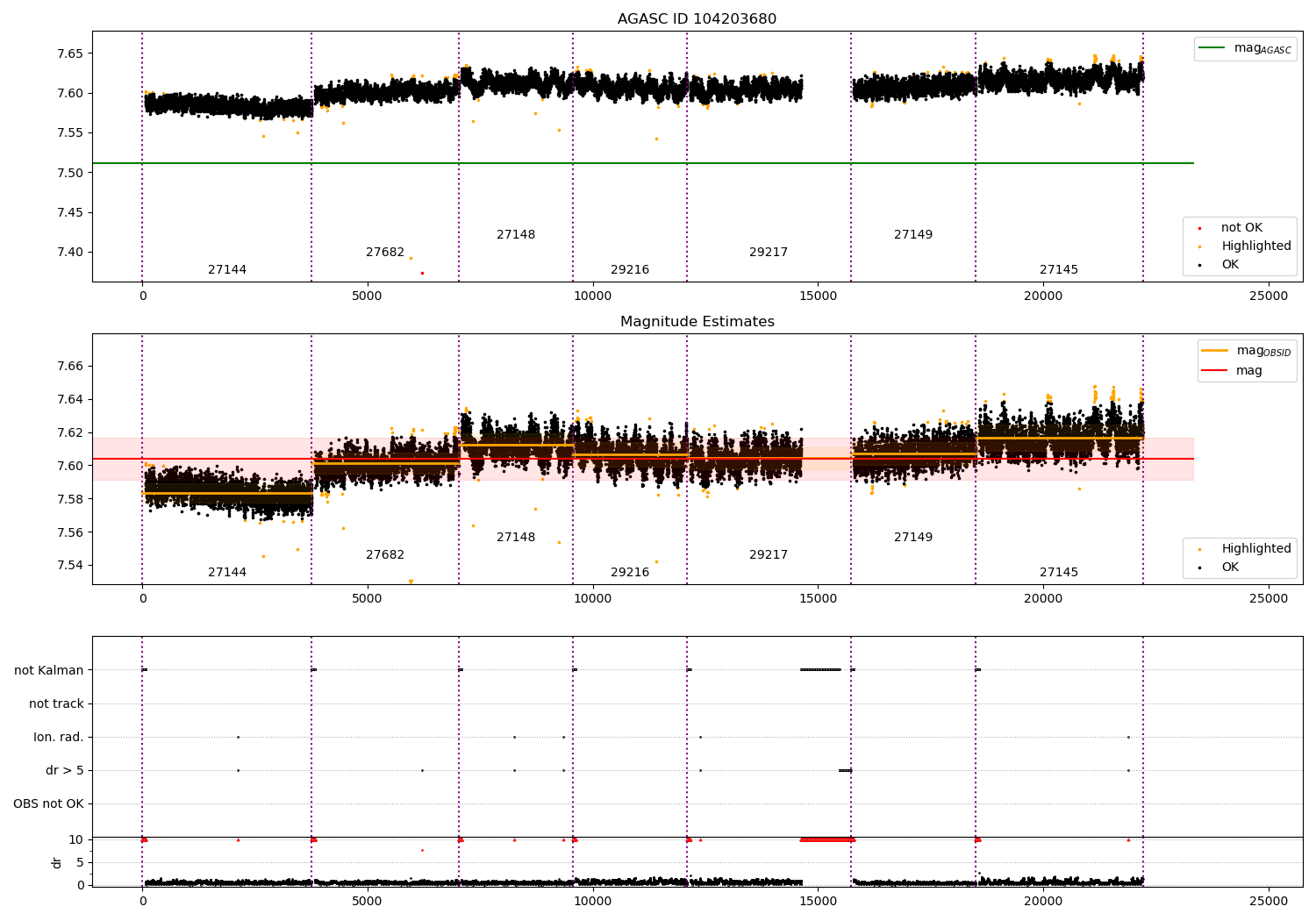Click obsid label 29216 in the middle plot
Screen dimensions: 1316x921
[x=630, y=573]
